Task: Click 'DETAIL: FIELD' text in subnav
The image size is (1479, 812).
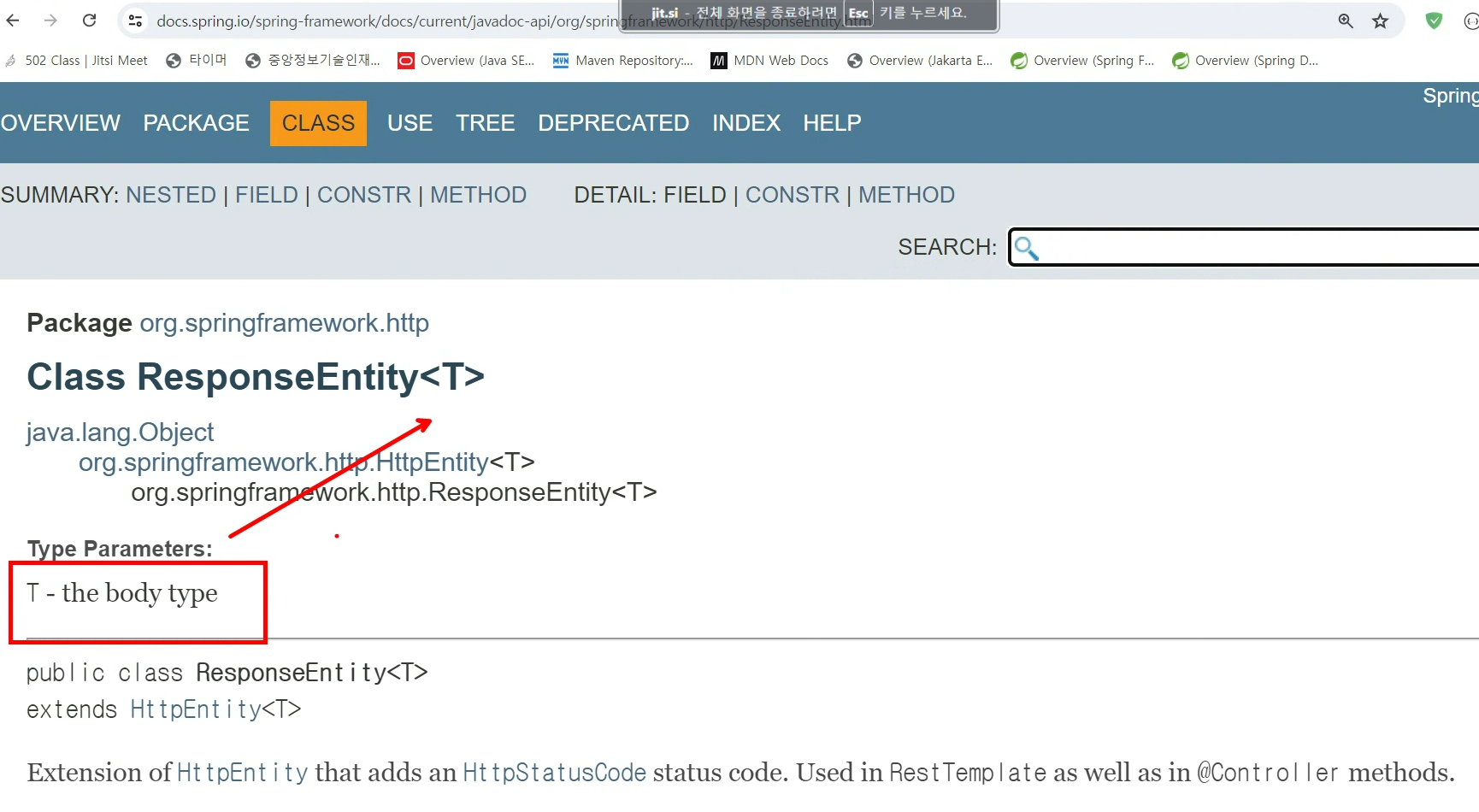Action: [x=650, y=195]
